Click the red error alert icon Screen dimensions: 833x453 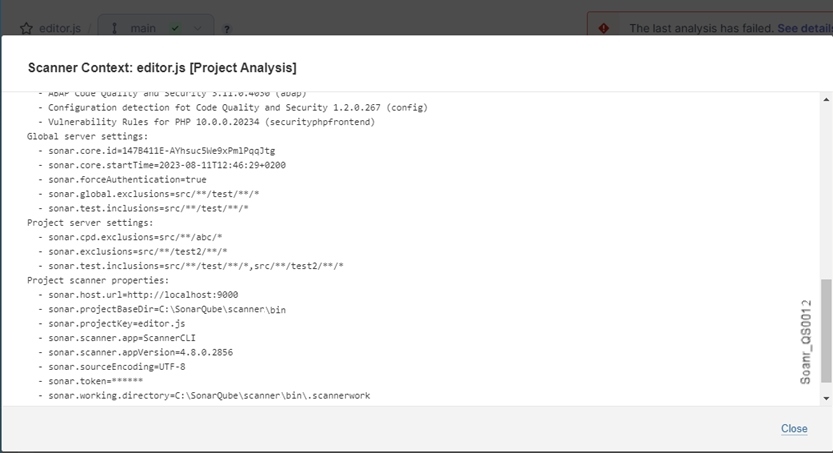click(604, 29)
